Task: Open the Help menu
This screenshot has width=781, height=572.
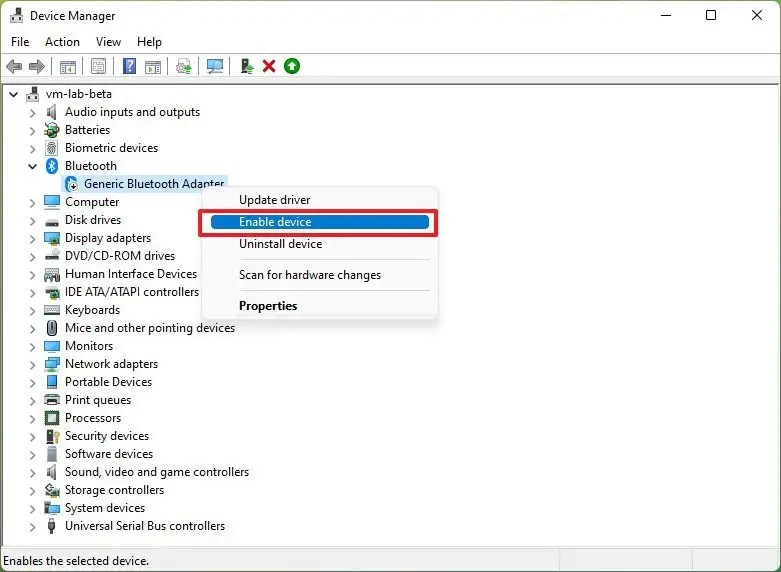Action: tap(149, 42)
